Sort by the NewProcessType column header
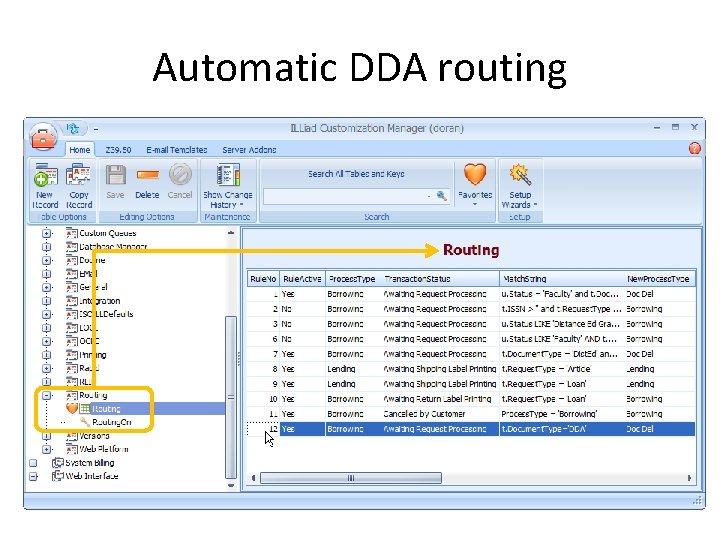The image size is (720, 540). [658, 279]
